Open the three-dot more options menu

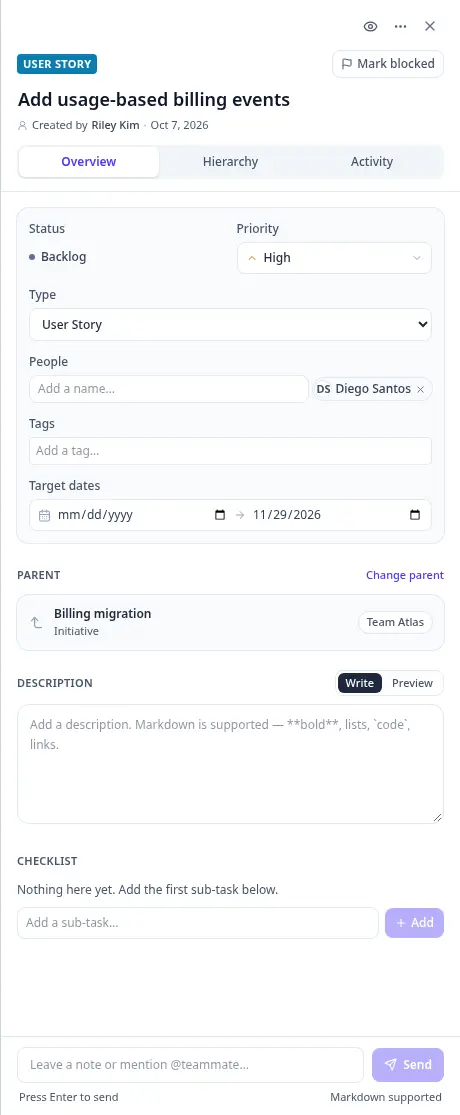click(x=400, y=26)
